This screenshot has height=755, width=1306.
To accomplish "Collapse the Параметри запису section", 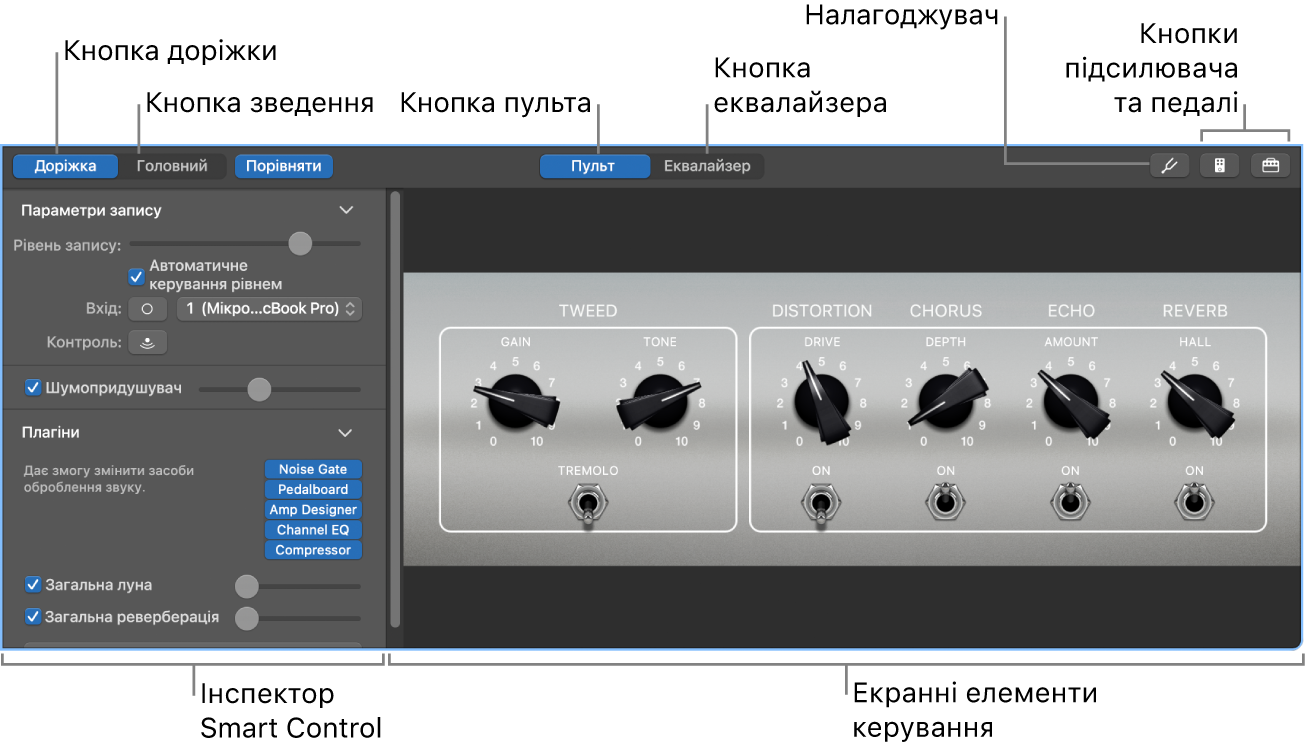I will pos(347,210).
